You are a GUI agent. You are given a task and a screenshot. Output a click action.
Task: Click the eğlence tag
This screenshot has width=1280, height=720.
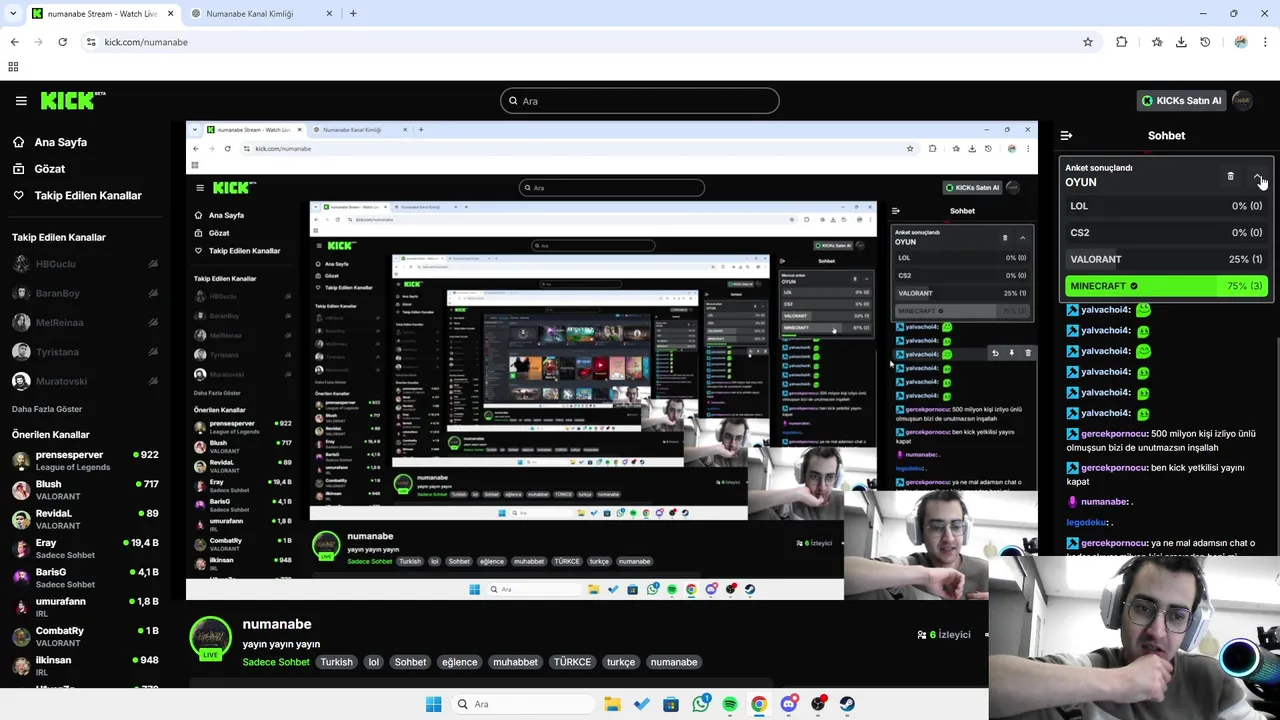tap(460, 662)
